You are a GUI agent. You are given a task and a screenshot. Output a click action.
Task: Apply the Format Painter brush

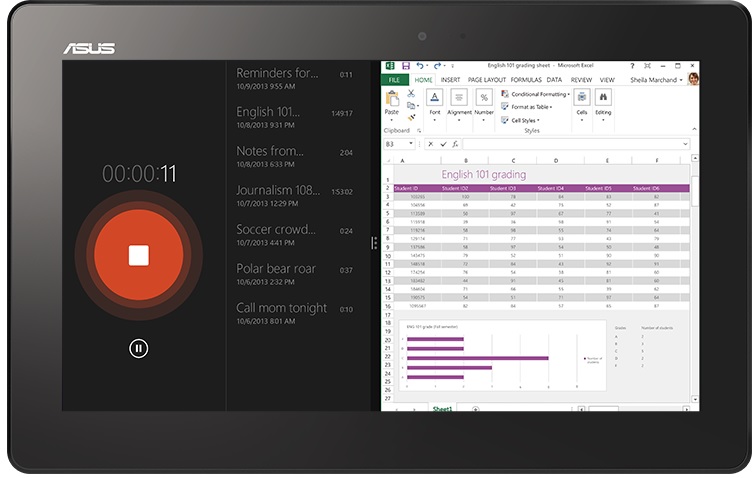point(411,117)
